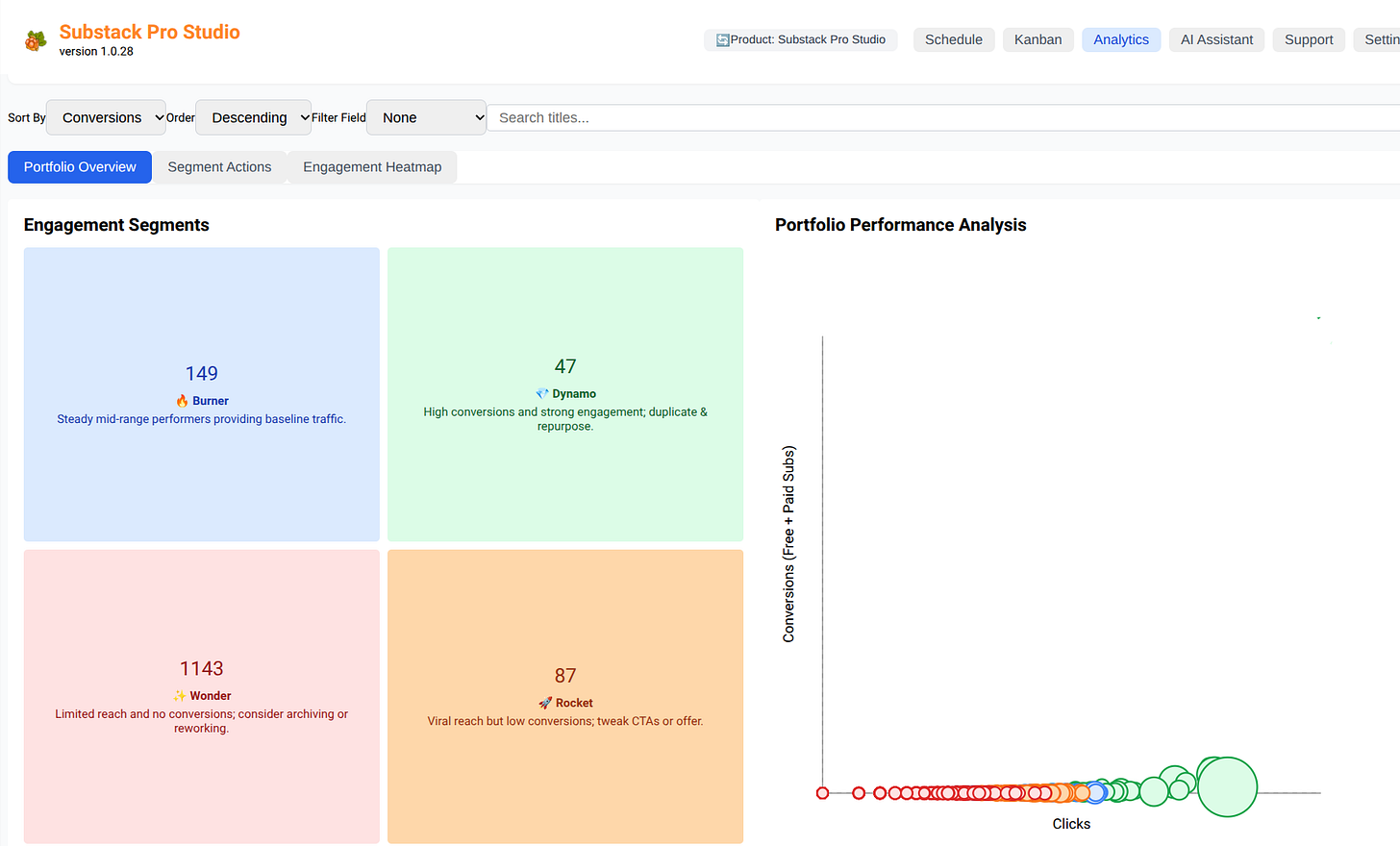Click the Portfolio Performance Analysis heading

coord(901,225)
